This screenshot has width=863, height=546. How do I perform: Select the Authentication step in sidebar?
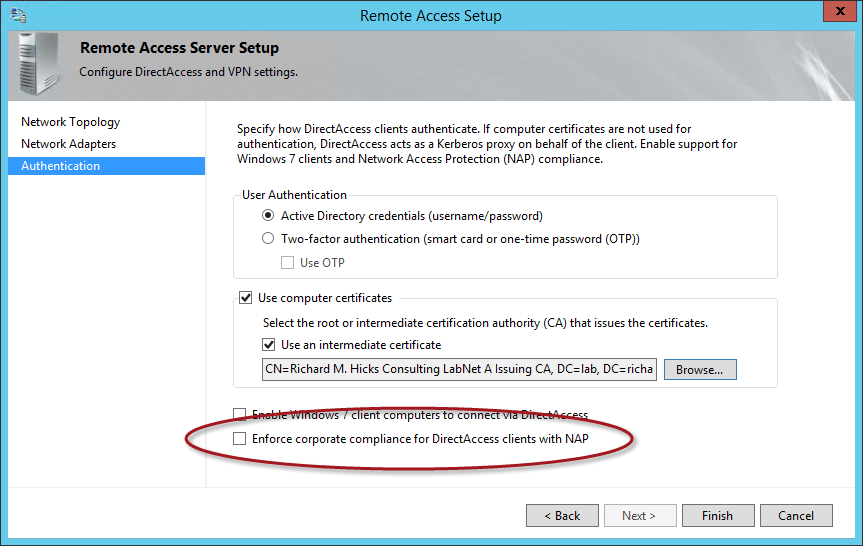61,166
